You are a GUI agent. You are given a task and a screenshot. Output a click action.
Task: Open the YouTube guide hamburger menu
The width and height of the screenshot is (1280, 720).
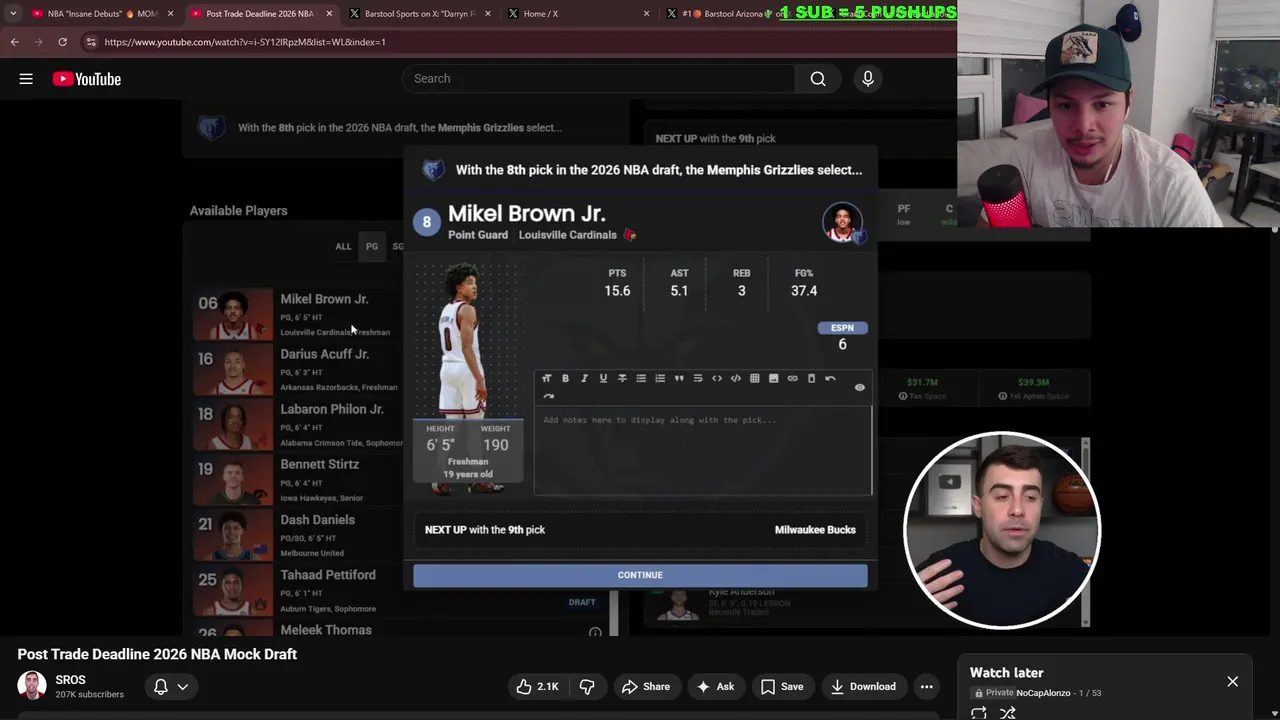click(26, 79)
